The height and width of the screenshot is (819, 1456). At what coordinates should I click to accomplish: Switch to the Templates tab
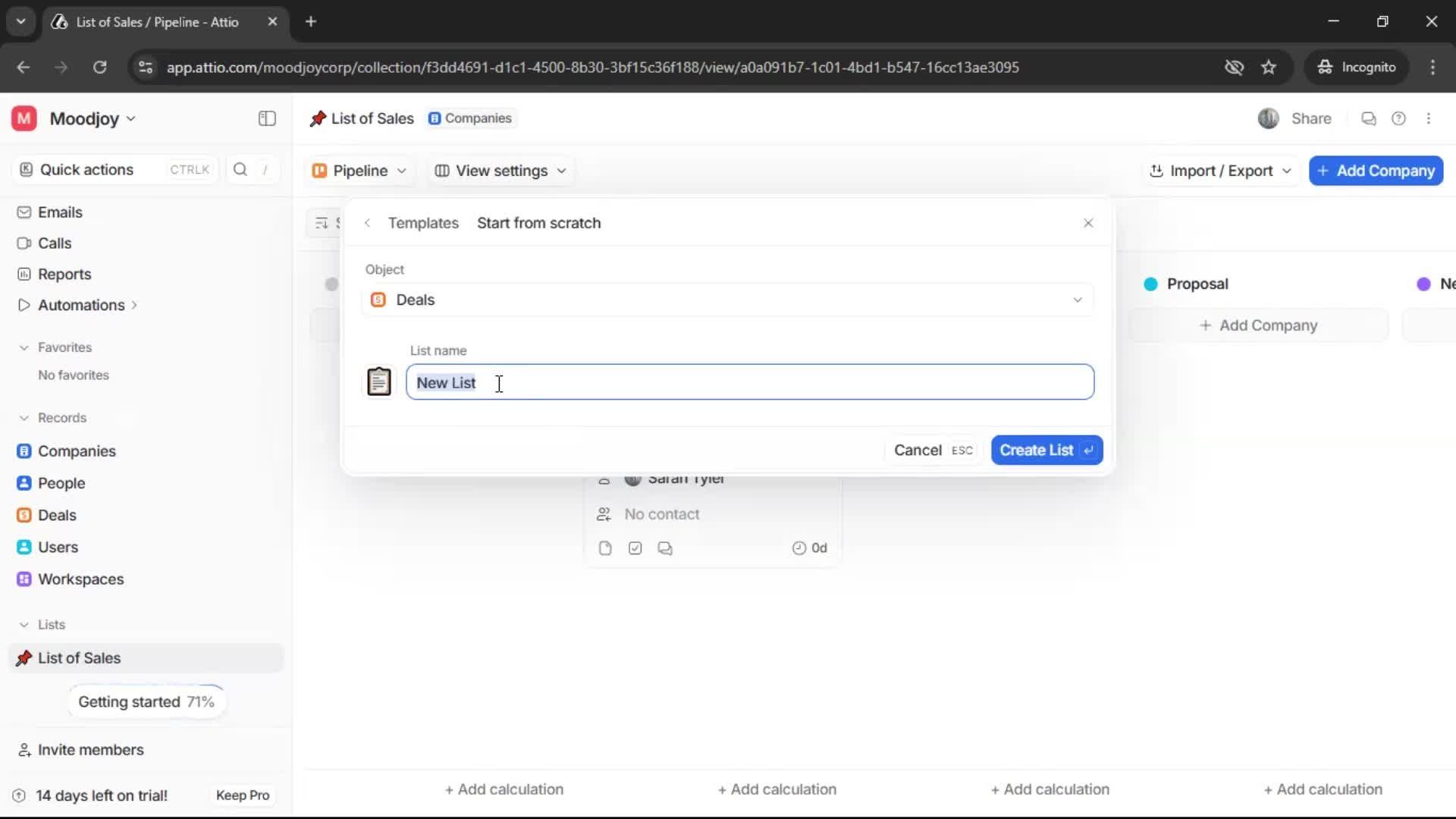pos(423,223)
